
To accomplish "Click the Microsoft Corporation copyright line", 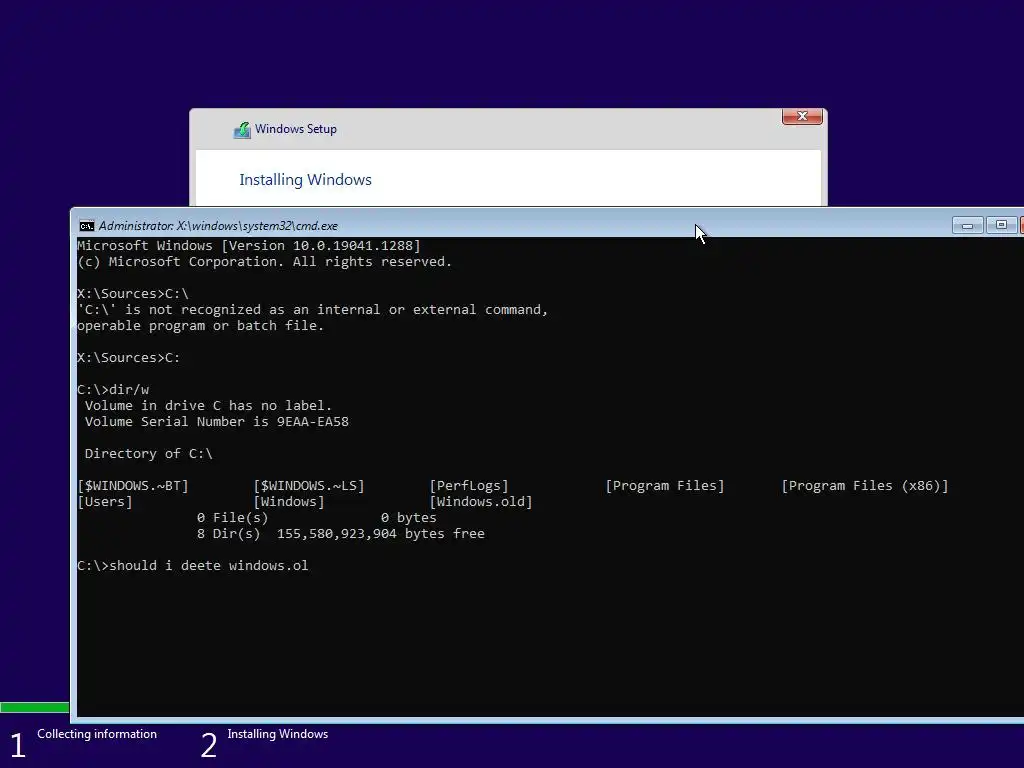I will 264,262.
